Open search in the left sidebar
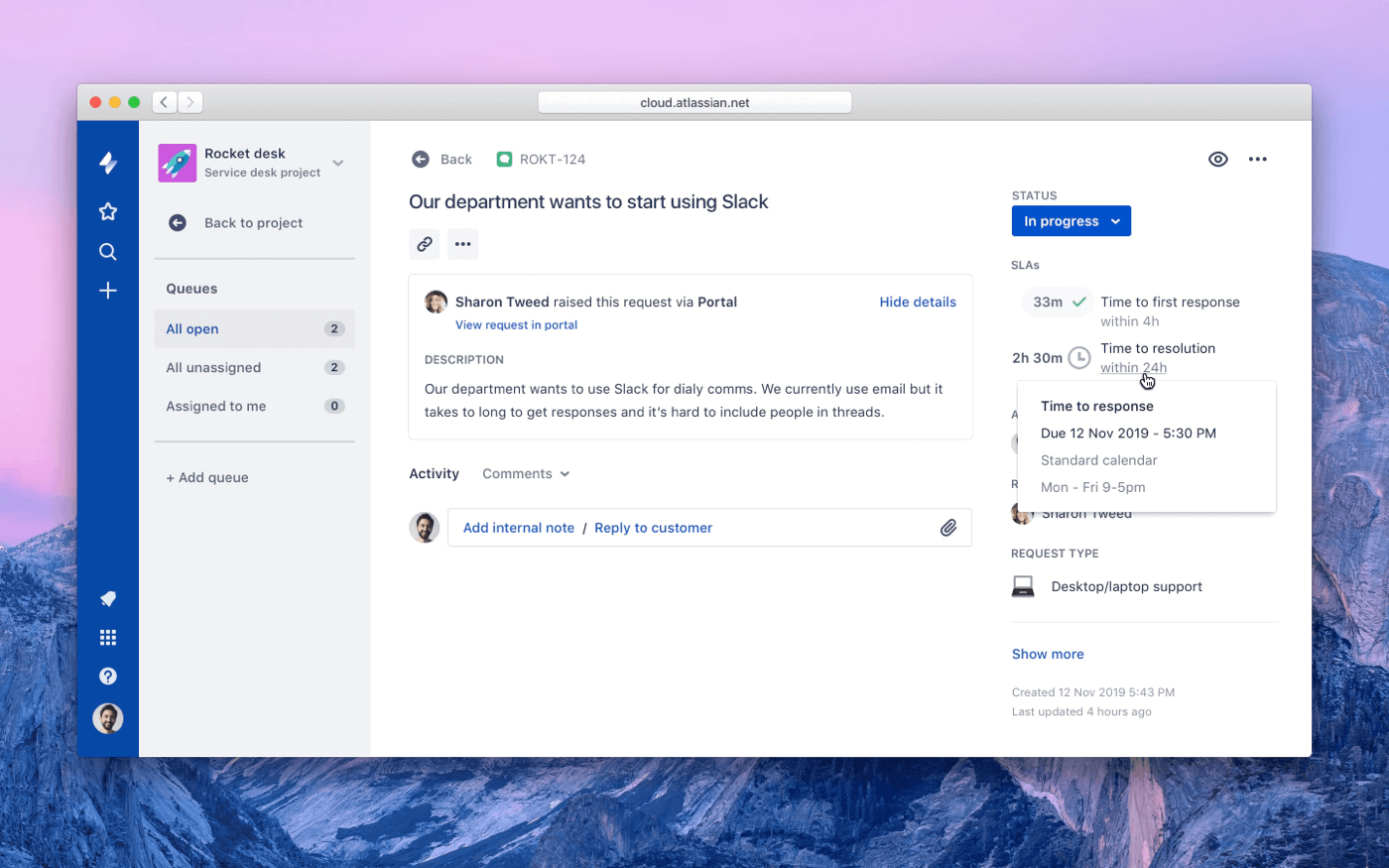 pos(108,252)
